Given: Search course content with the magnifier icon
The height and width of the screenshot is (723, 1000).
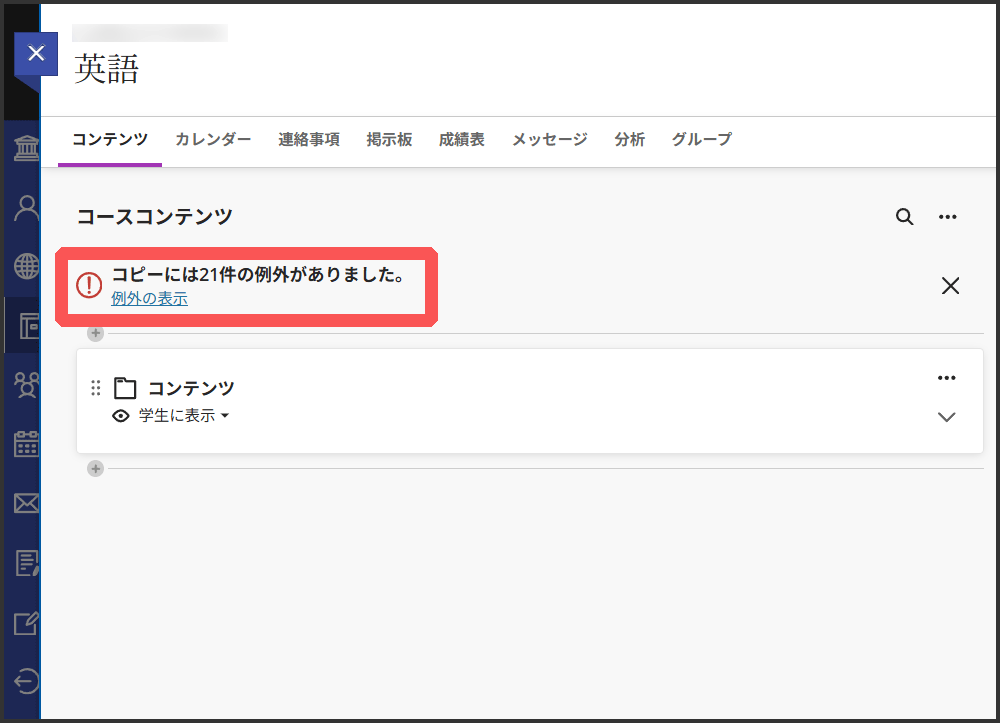Looking at the screenshot, I should pos(904,217).
